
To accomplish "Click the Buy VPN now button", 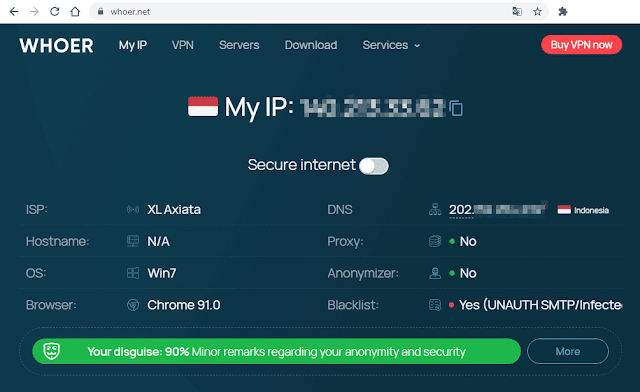I will pyautogui.click(x=582, y=45).
